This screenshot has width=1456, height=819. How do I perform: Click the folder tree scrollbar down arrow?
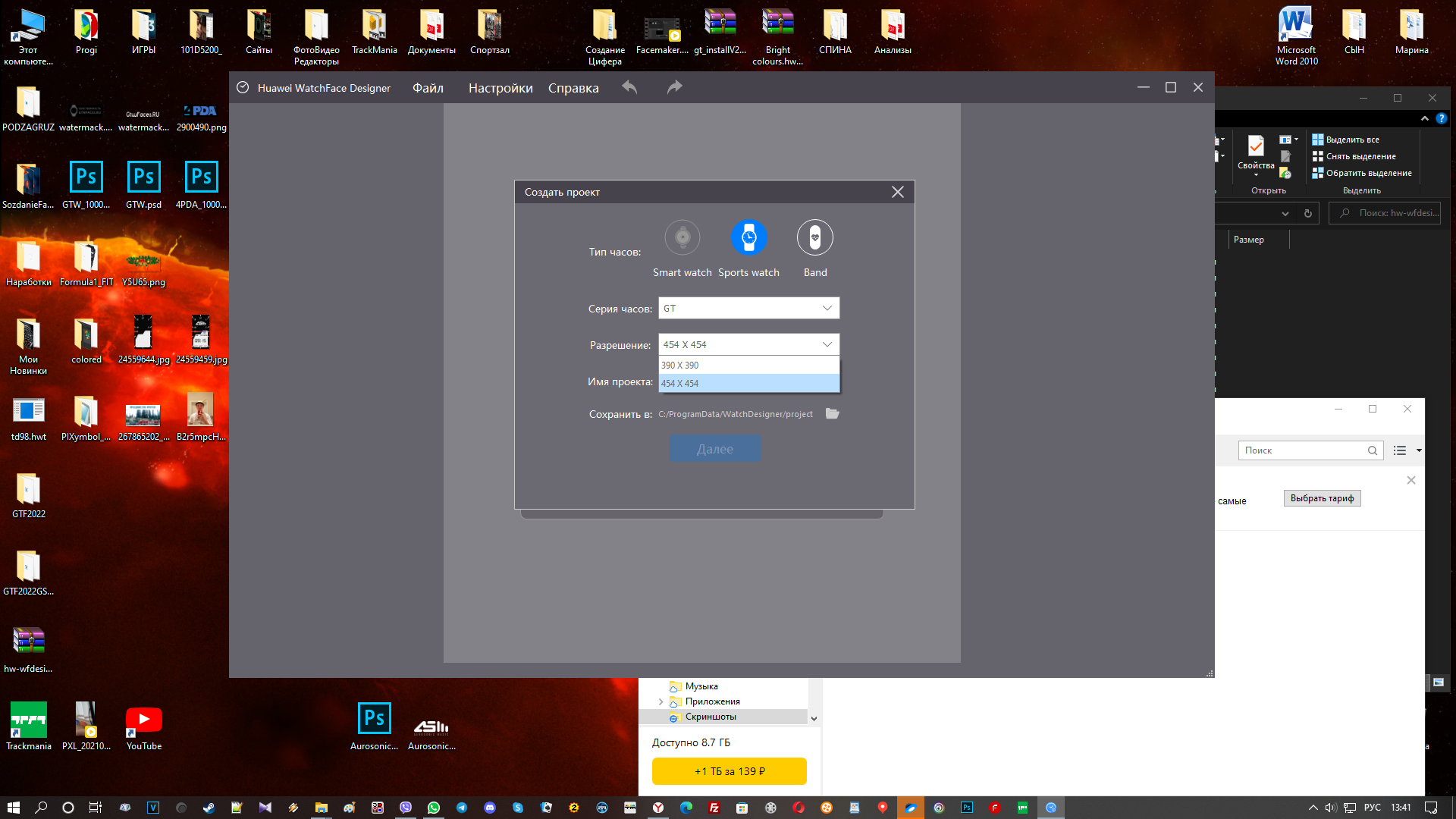[814, 718]
